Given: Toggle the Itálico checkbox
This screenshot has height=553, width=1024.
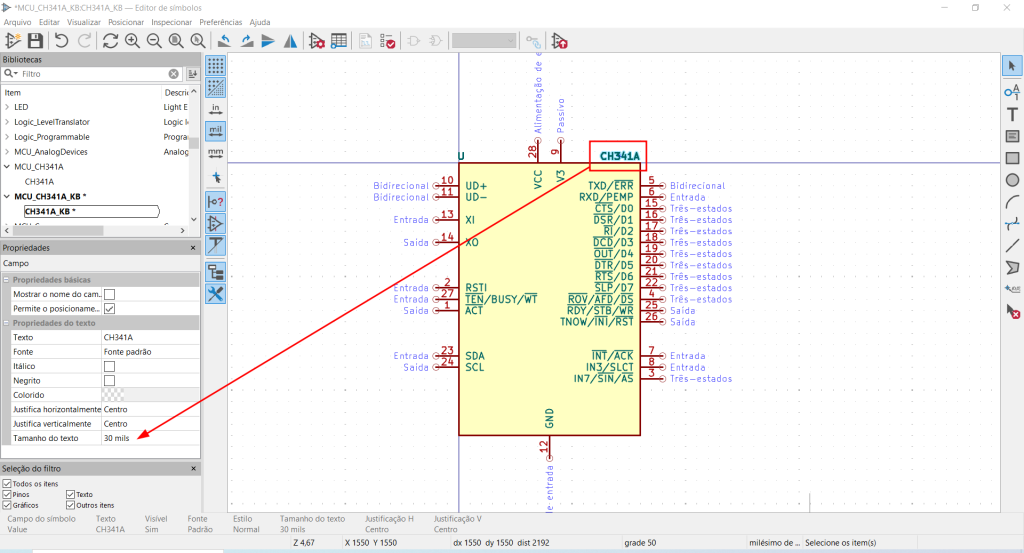Looking at the screenshot, I should click(110, 366).
